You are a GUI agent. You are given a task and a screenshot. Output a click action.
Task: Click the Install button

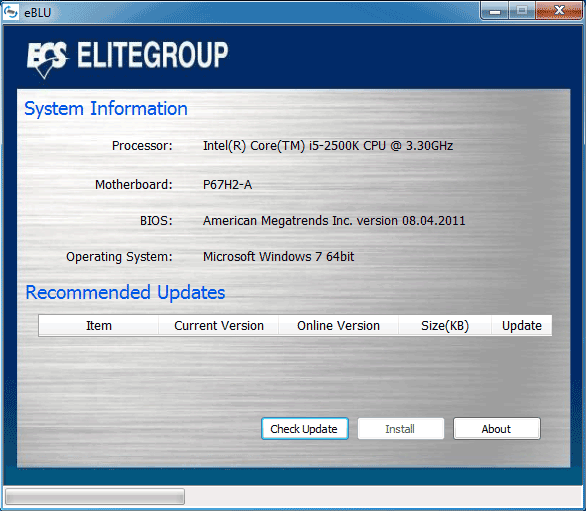(401, 428)
